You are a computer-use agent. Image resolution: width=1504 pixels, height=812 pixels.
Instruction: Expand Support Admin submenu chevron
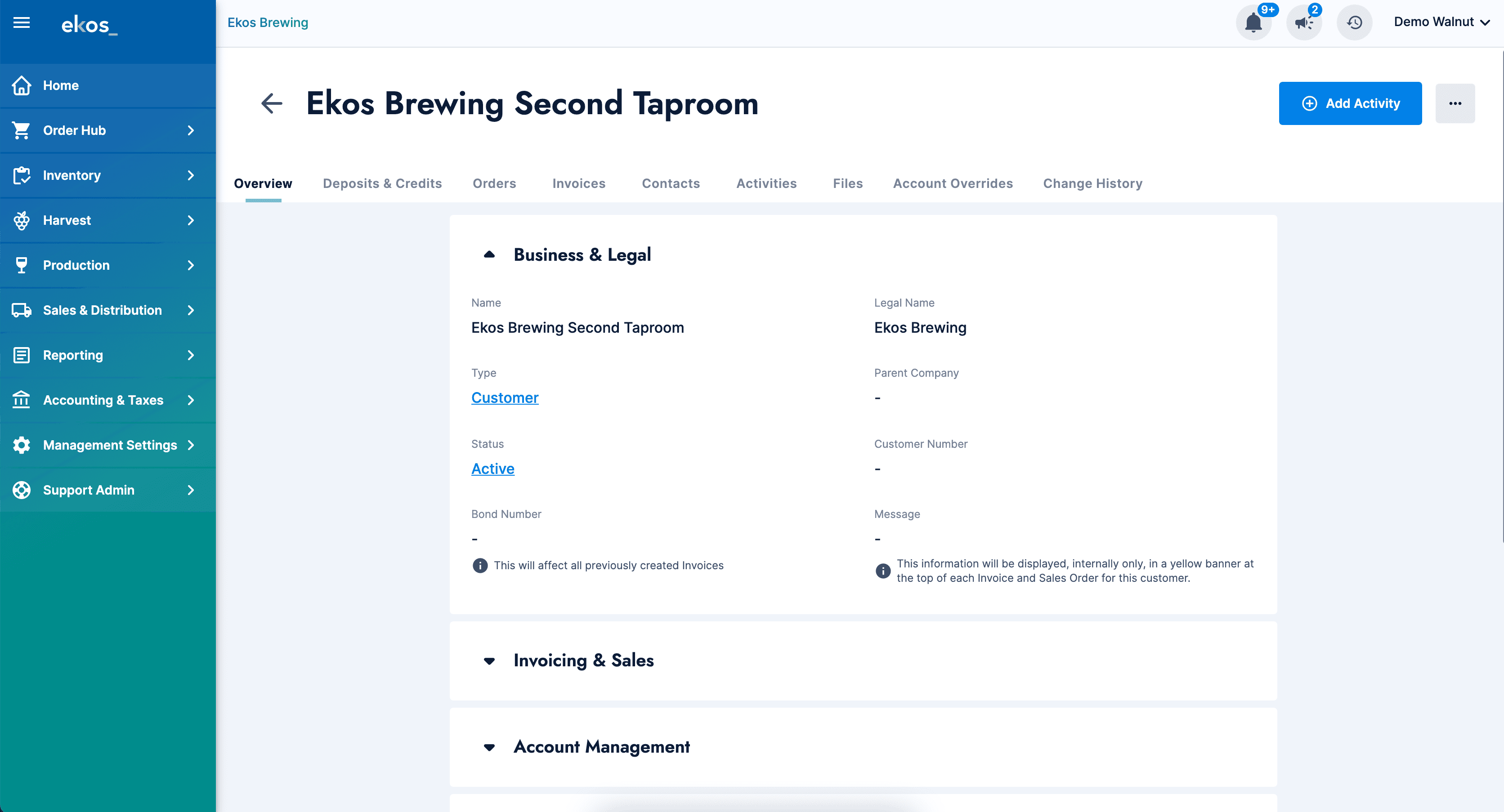click(x=191, y=490)
